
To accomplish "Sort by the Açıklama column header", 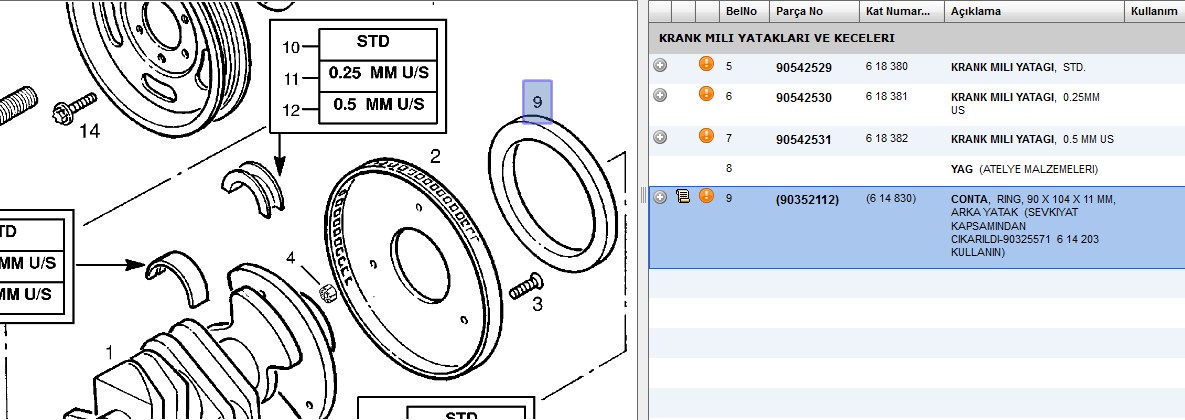I will coord(1035,11).
